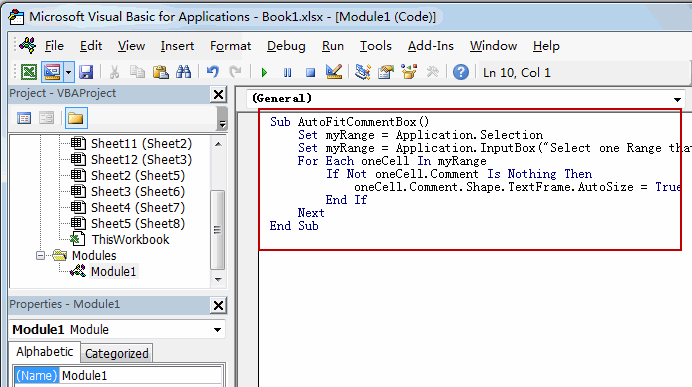Click the Paste clipboard icon
This screenshot has height=387, width=692.
pos(161,71)
